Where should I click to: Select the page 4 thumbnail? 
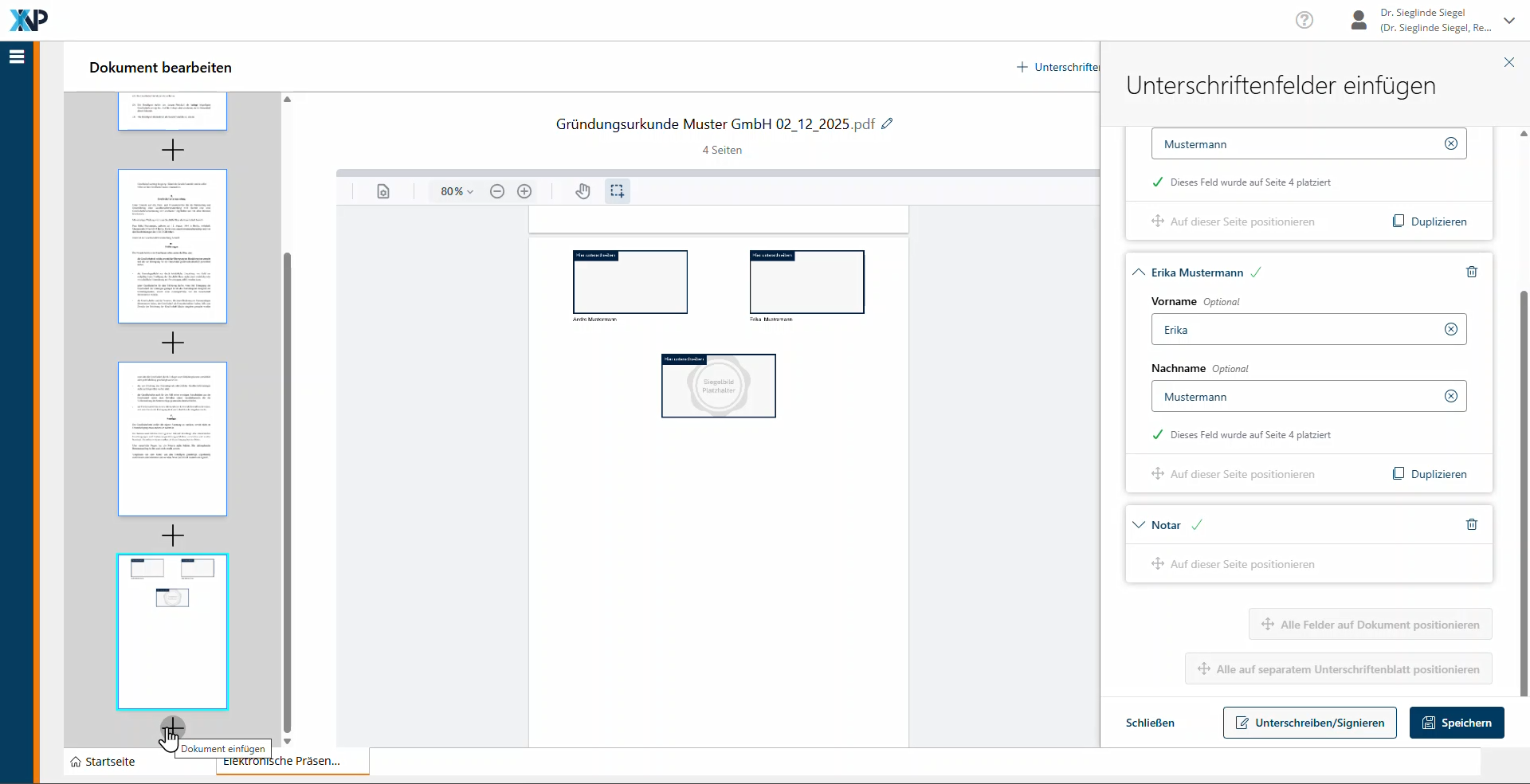173,632
